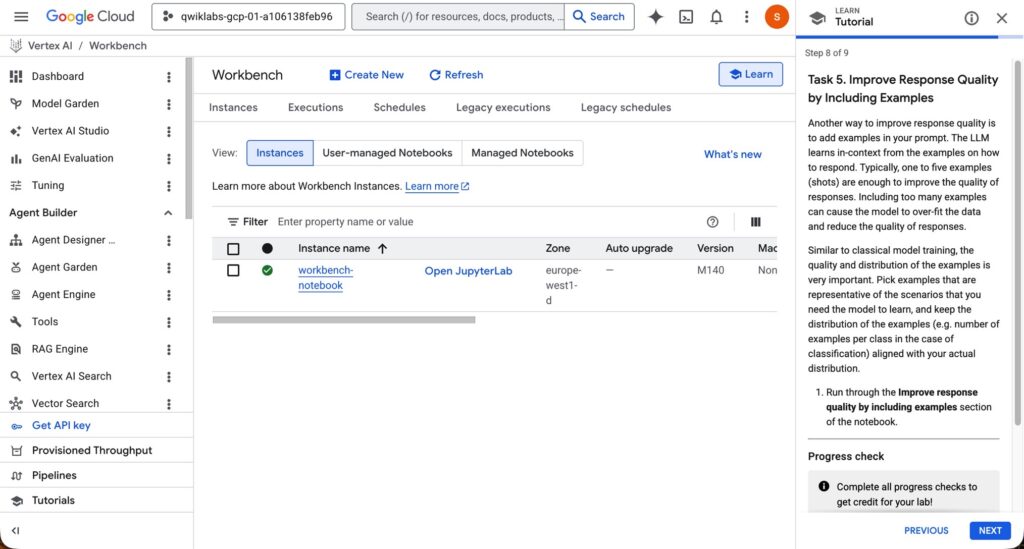Open Model Garden three-dot options
This screenshot has width=1024, height=549.
point(168,104)
